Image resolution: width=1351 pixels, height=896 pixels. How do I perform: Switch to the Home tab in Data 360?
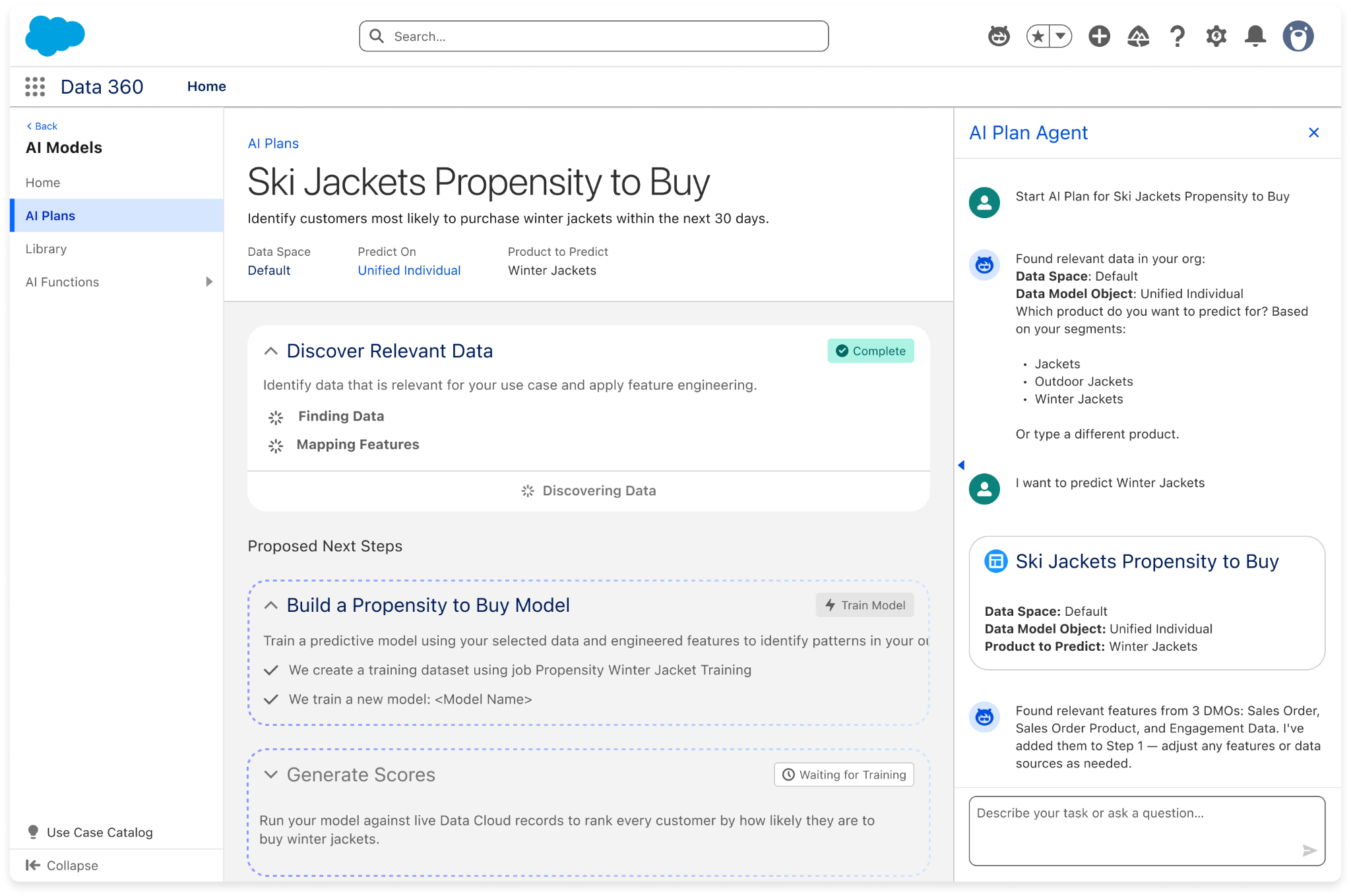[206, 86]
